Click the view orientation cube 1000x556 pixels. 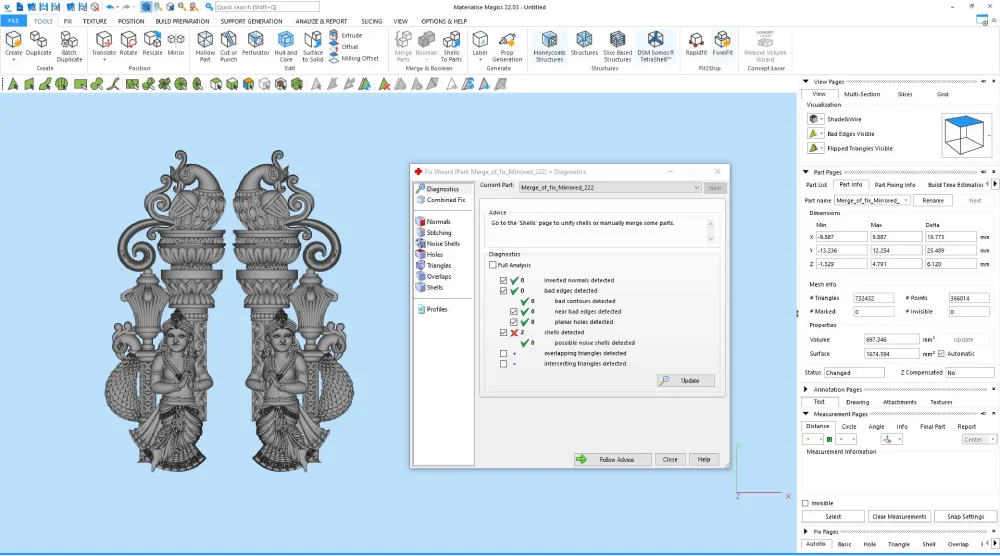point(964,135)
